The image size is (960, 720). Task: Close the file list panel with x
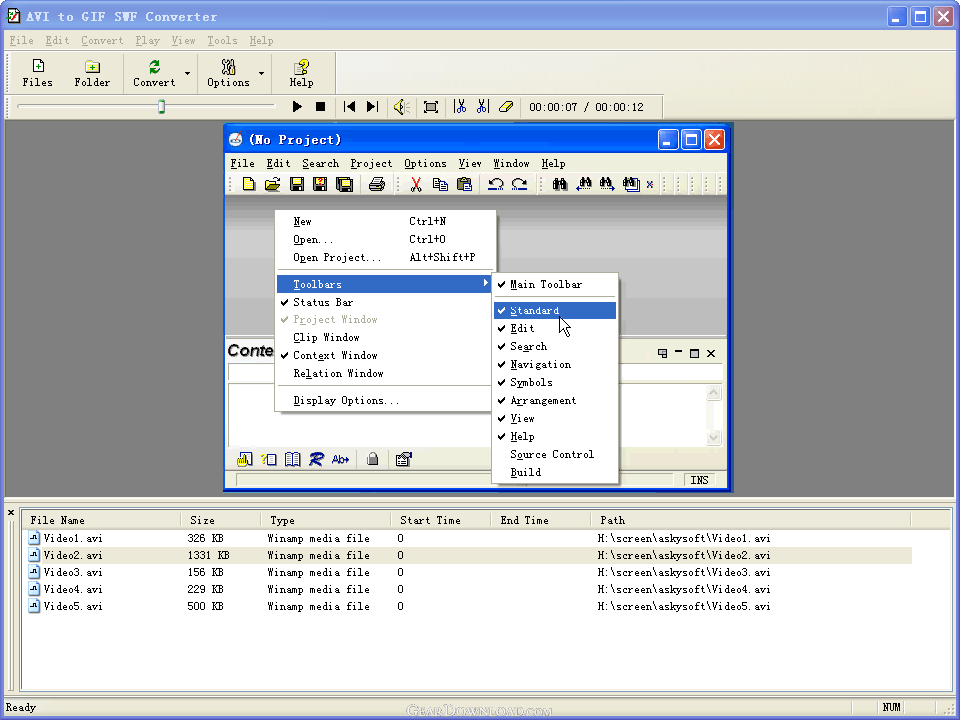point(10,512)
